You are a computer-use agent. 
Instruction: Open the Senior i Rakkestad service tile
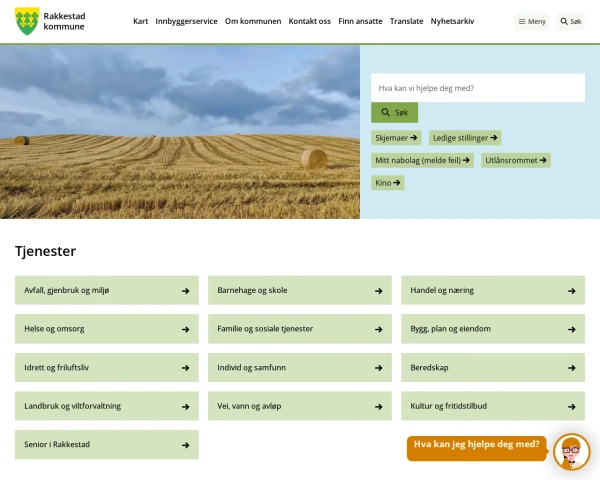tap(106, 444)
